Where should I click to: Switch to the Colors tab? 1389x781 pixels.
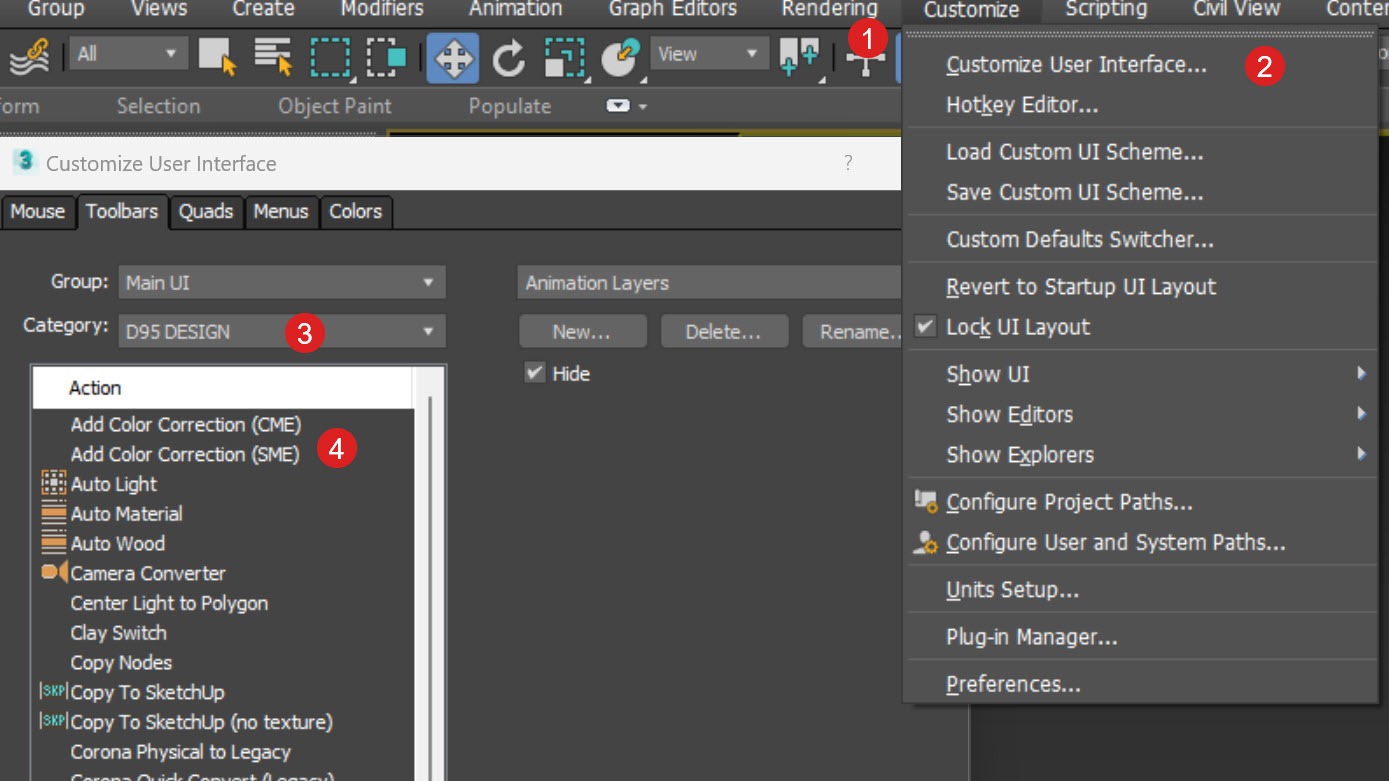pyautogui.click(x=356, y=211)
